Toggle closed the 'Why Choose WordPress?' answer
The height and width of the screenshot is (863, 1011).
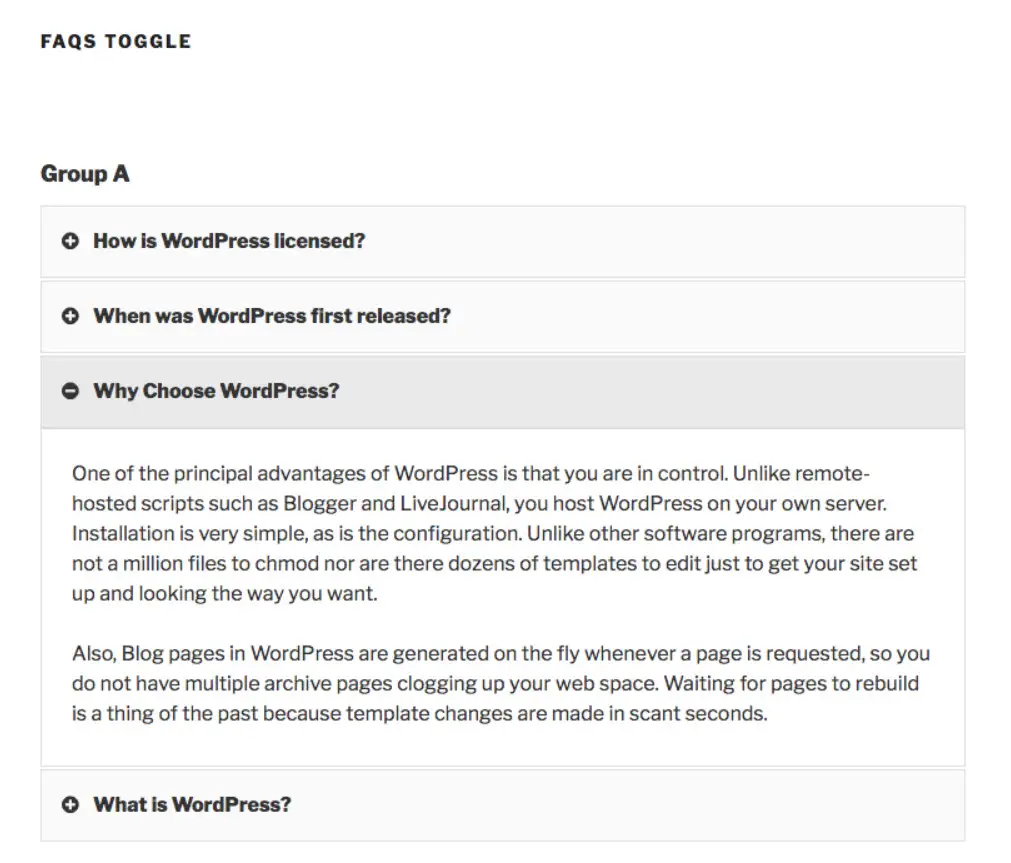pyautogui.click(x=216, y=391)
